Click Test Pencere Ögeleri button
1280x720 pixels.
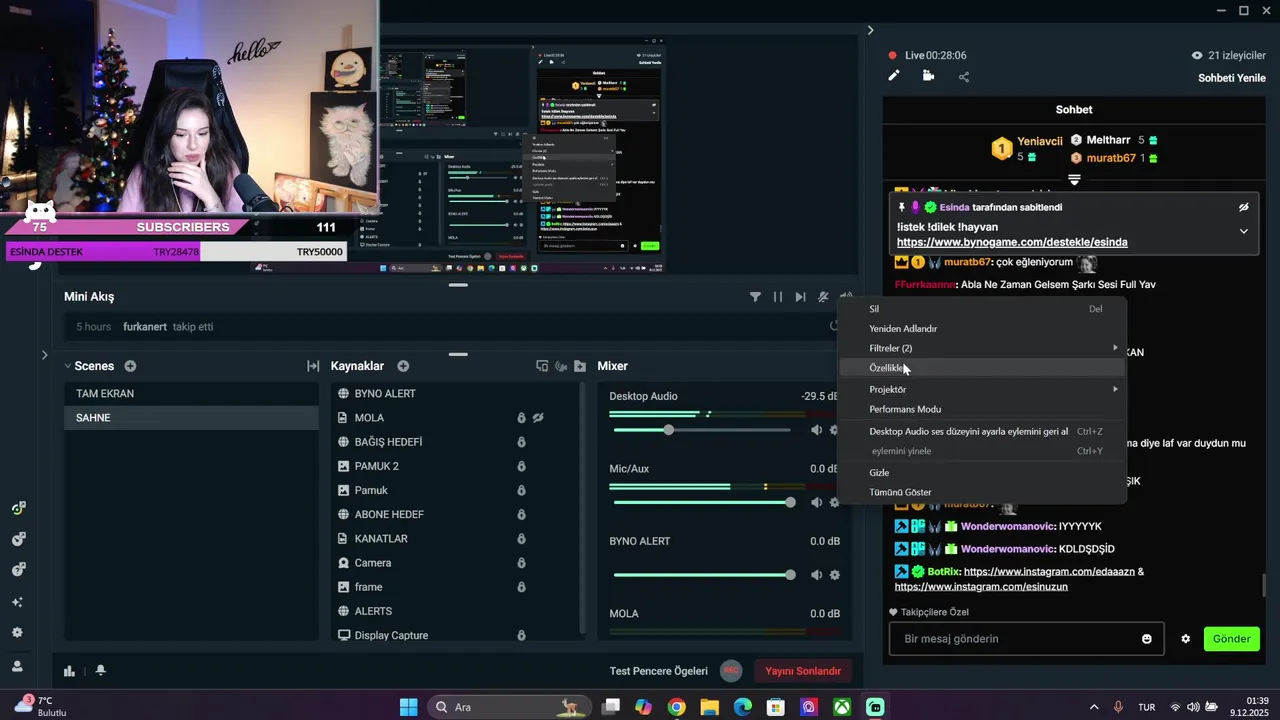659,671
